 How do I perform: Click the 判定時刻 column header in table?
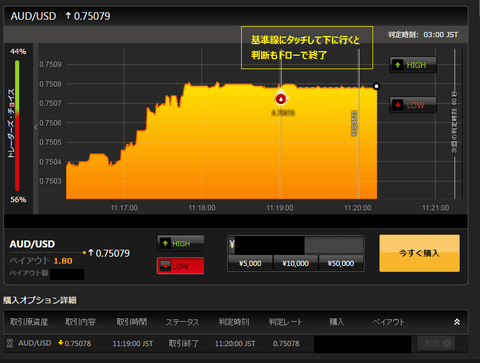click(234, 322)
